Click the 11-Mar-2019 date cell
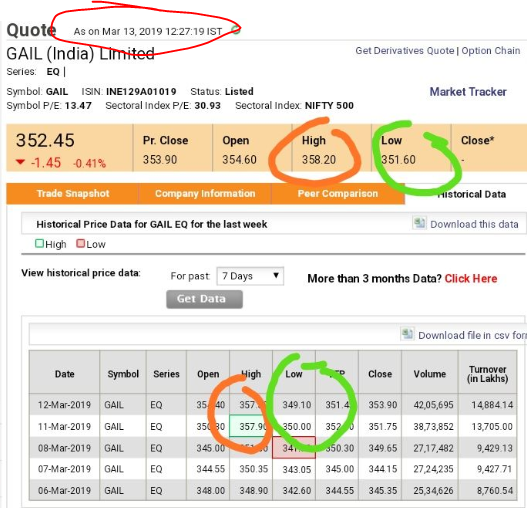This screenshot has width=527, height=508. 64,427
